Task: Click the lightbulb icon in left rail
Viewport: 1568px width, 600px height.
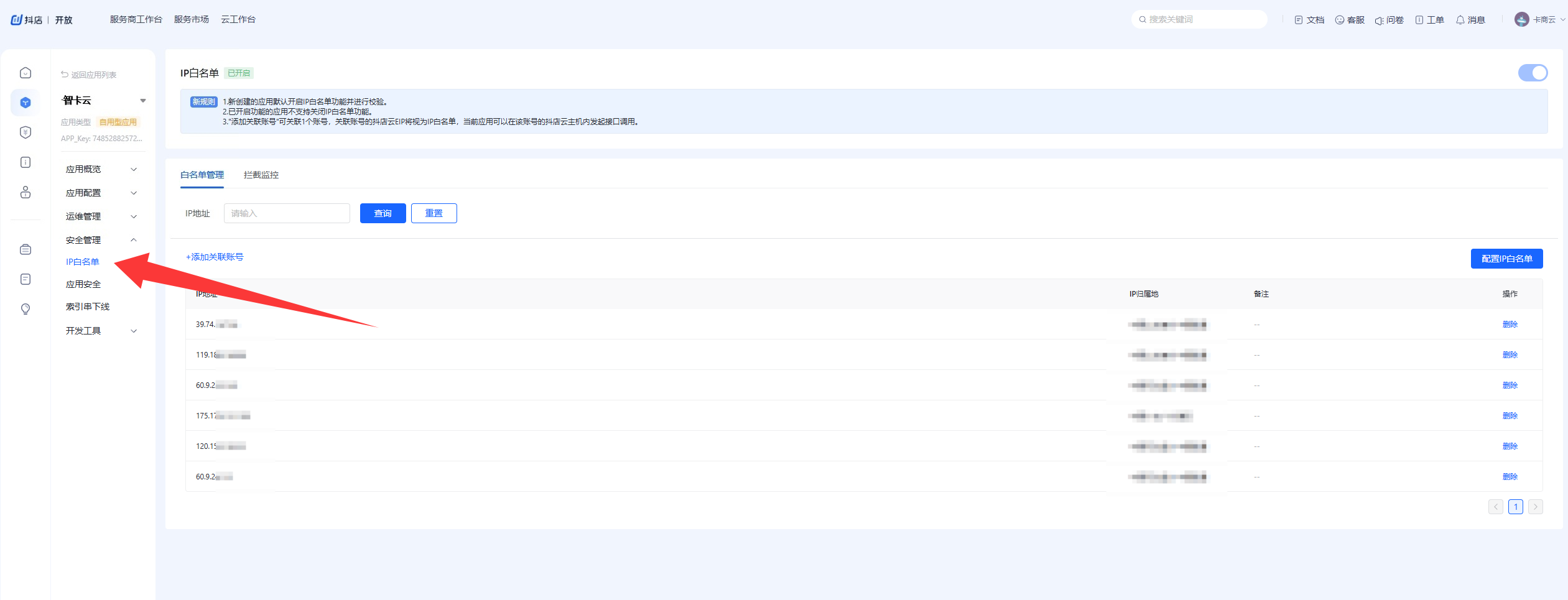Action: (26, 309)
